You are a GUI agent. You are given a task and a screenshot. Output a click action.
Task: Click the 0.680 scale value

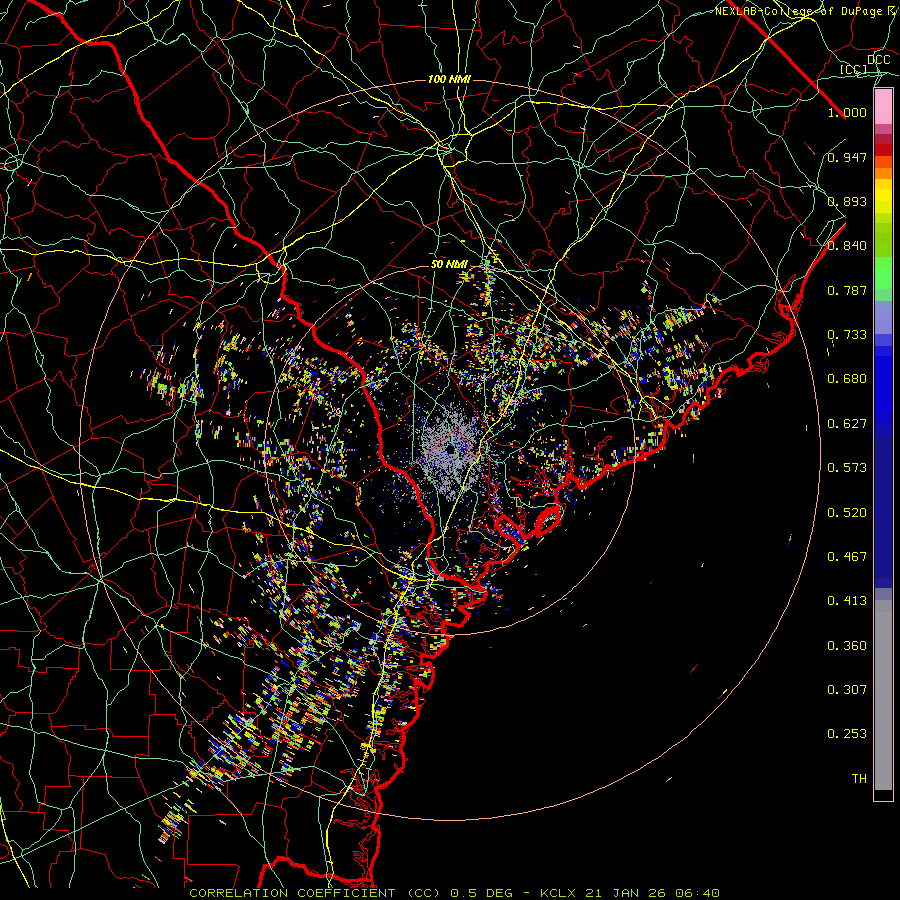click(x=847, y=379)
